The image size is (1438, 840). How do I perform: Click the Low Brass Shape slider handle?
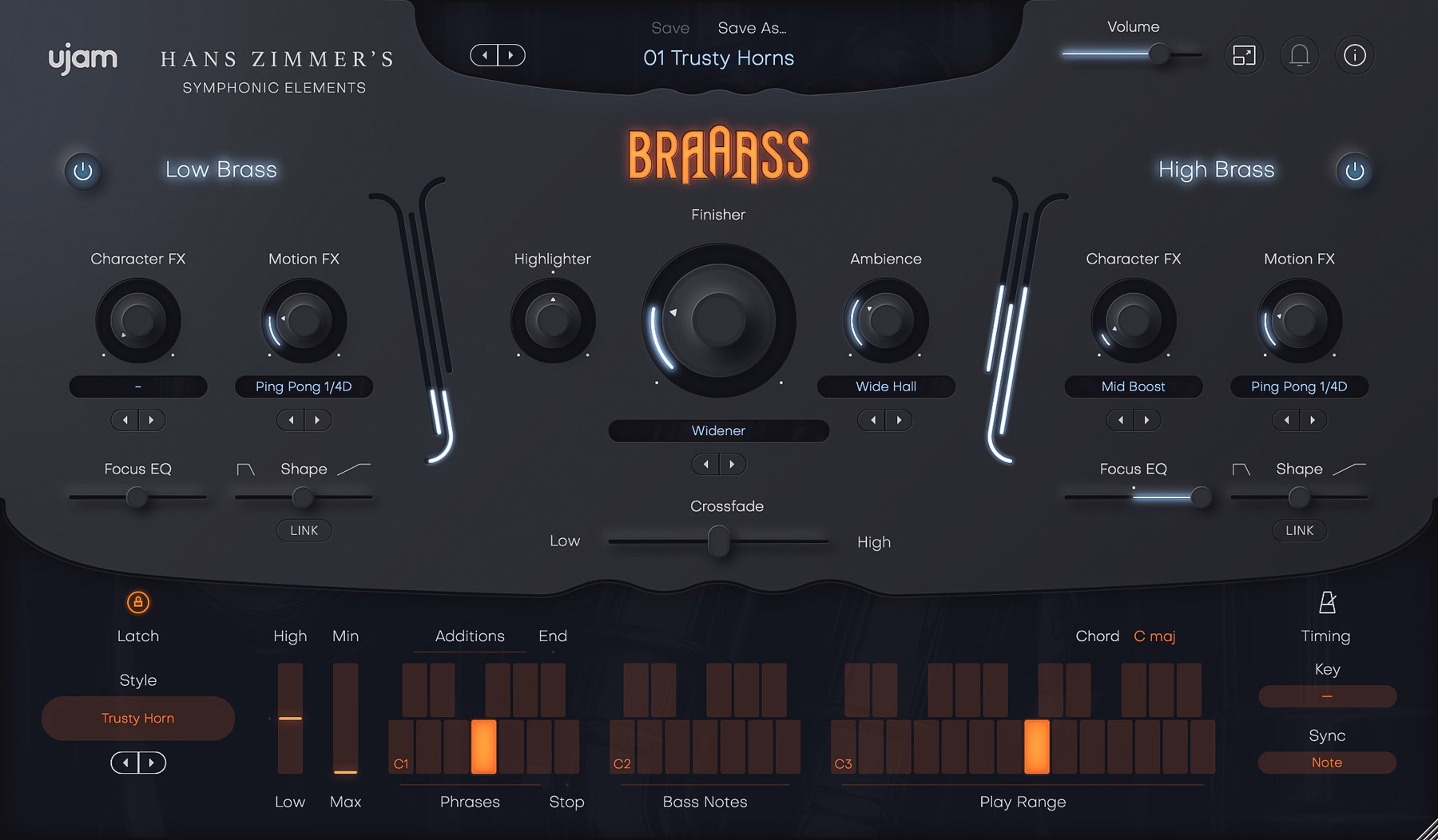[302, 497]
